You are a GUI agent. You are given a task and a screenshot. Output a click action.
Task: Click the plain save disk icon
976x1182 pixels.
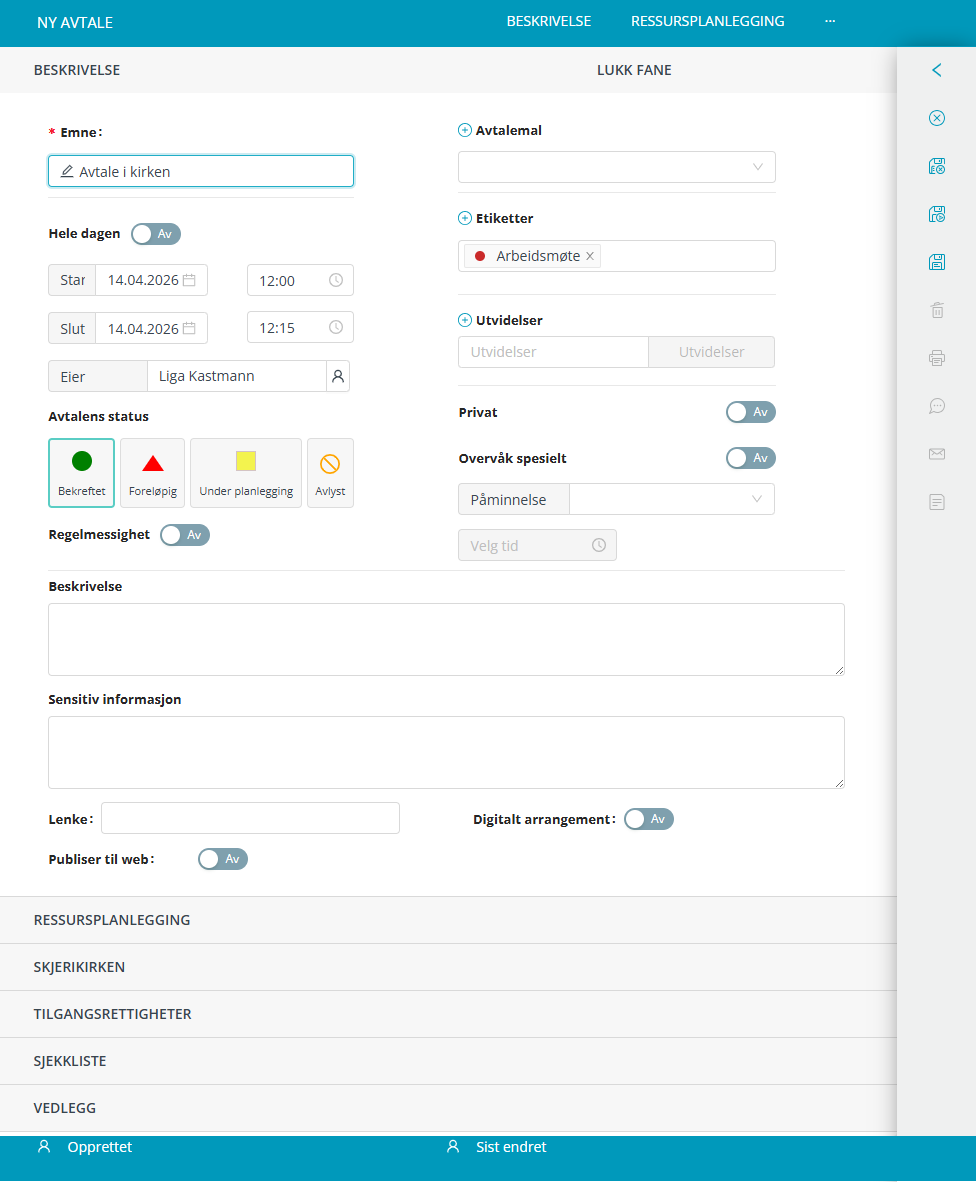[x=937, y=262]
